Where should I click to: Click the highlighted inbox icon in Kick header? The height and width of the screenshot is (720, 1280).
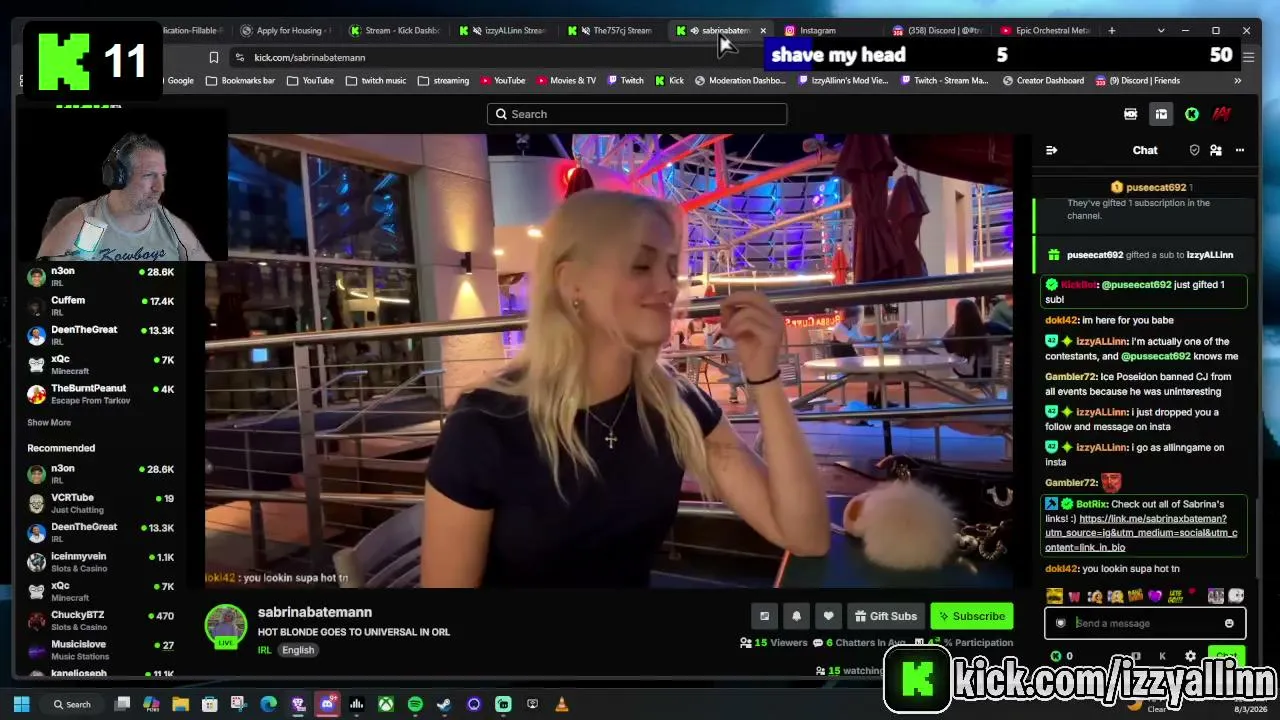tap(1161, 114)
